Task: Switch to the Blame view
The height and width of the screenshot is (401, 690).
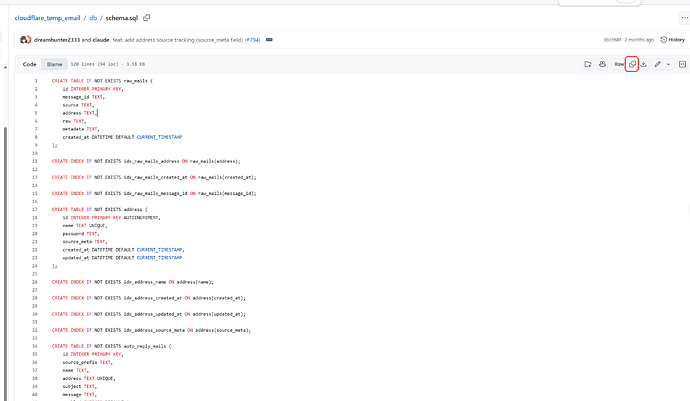Action: [x=55, y=64]
